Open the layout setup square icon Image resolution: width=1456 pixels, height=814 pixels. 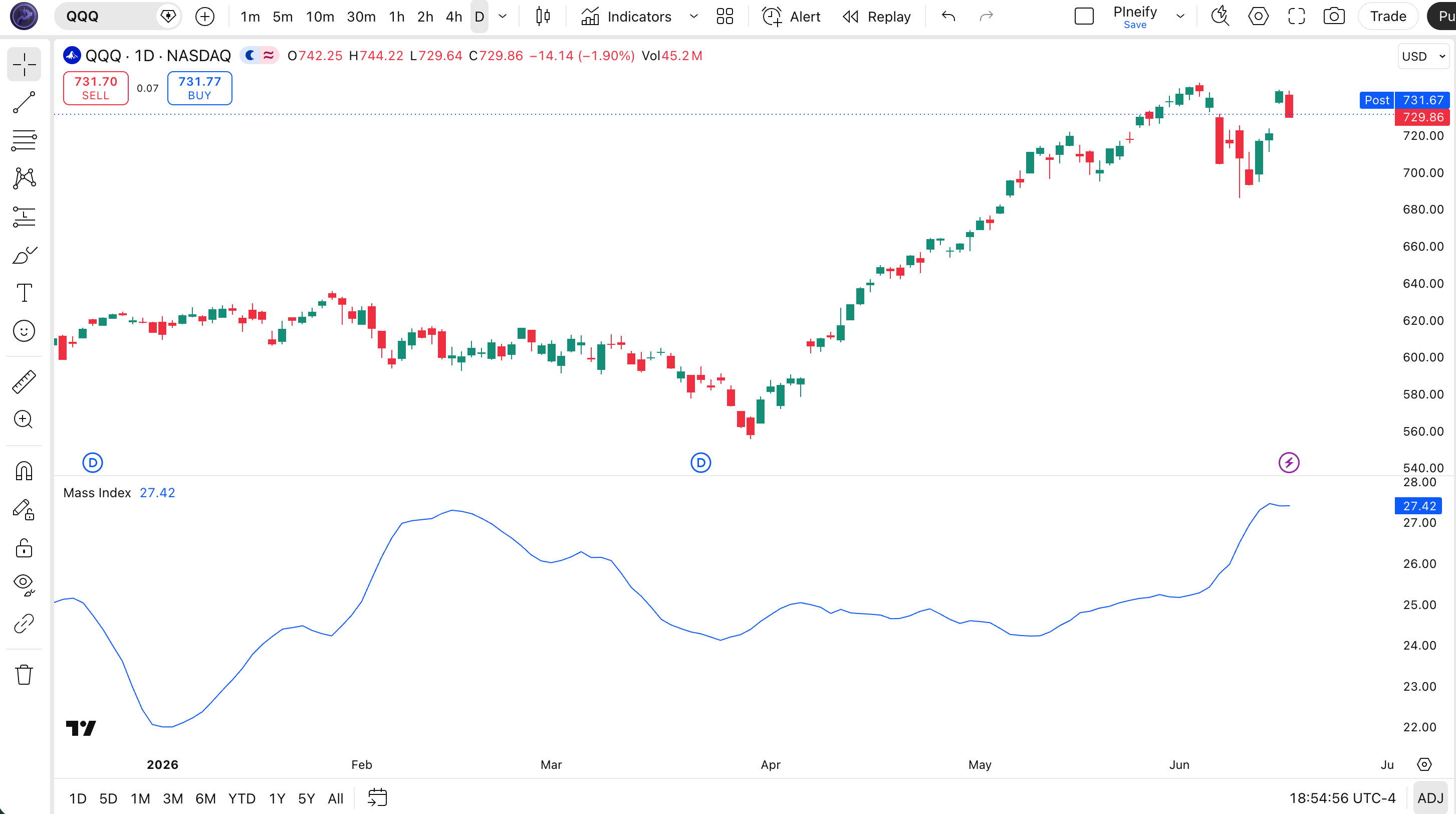tap(1084, 17)
